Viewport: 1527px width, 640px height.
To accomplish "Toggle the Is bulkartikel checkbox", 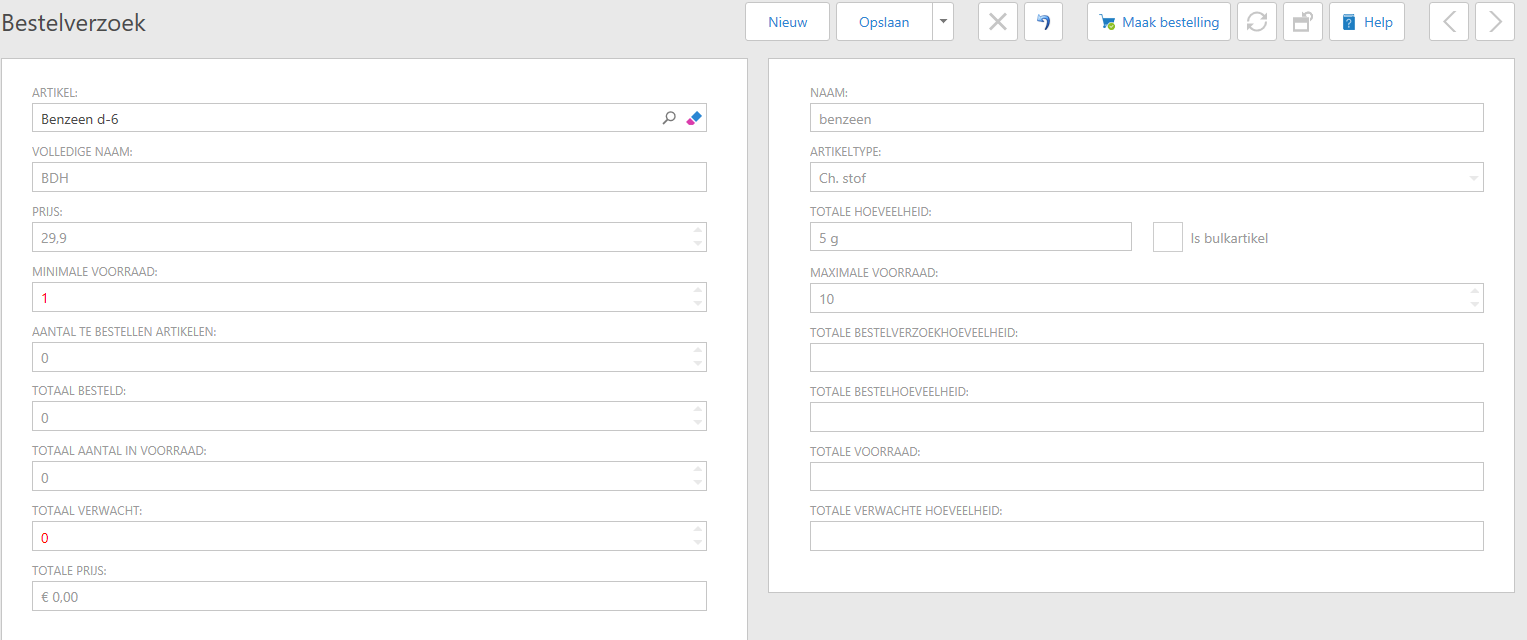I will pyautogui.click(x=1167, y=238).
